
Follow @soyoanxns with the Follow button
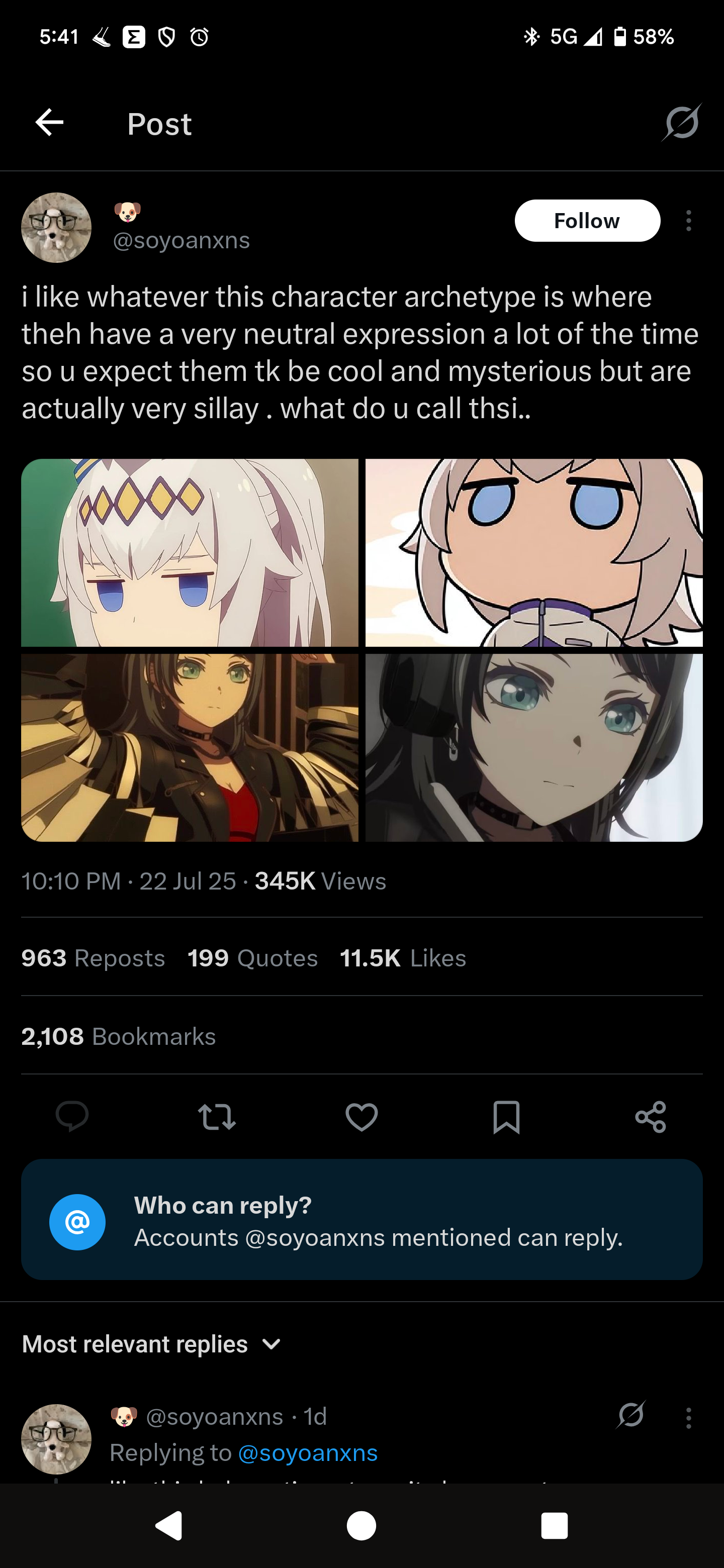coord(587,220)
